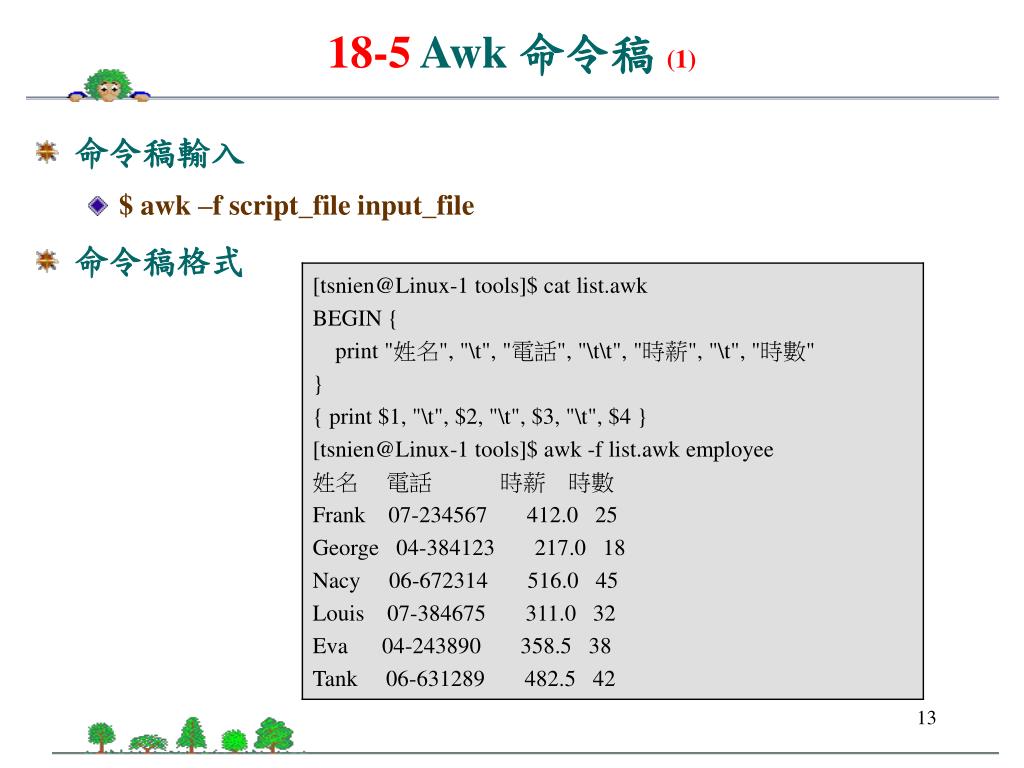The width and height of the screenshot is (1024, 768).
Task: Click the value 412.0 in Frank's row
Action: 552,515
